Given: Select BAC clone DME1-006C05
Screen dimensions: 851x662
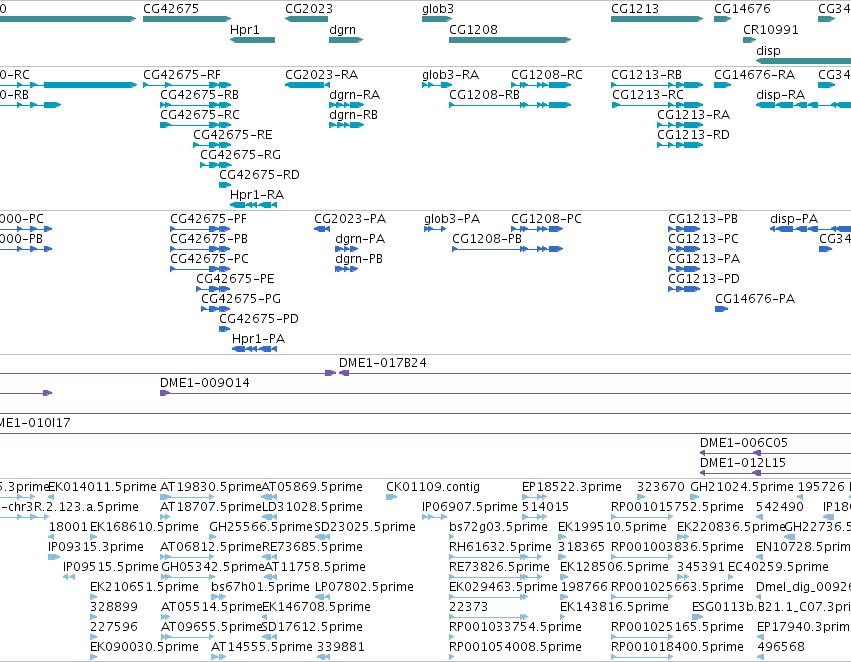Looking at the screenshot, I should coord(776,453).
